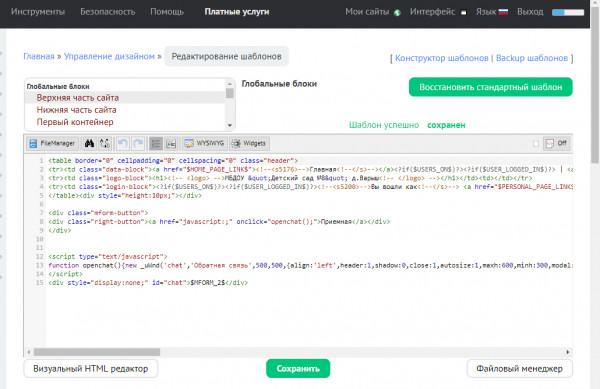This screenshot has height=389, width=600.
Task: Click the line containing $MFORM_2$
Action: 148,283
